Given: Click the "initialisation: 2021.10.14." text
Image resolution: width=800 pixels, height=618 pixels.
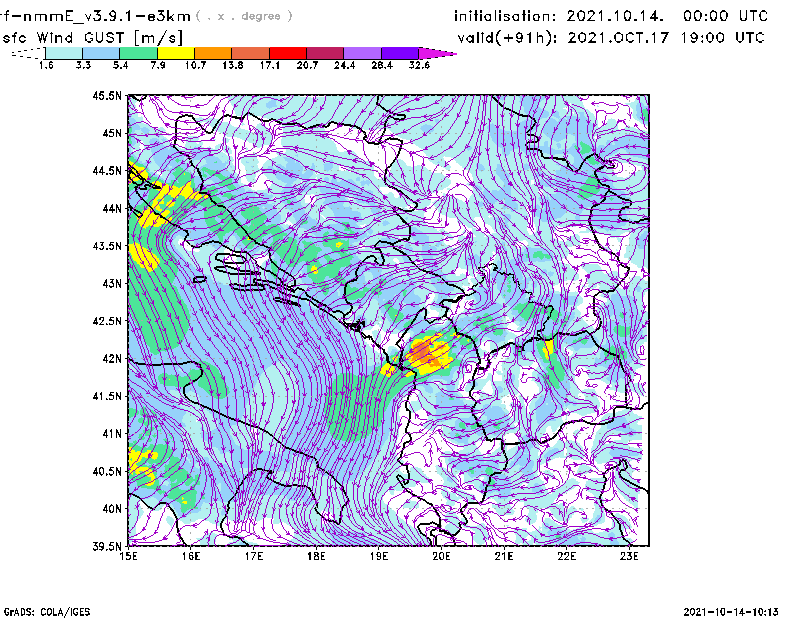Looking at the screenshot, I should (x=559, y=16).
